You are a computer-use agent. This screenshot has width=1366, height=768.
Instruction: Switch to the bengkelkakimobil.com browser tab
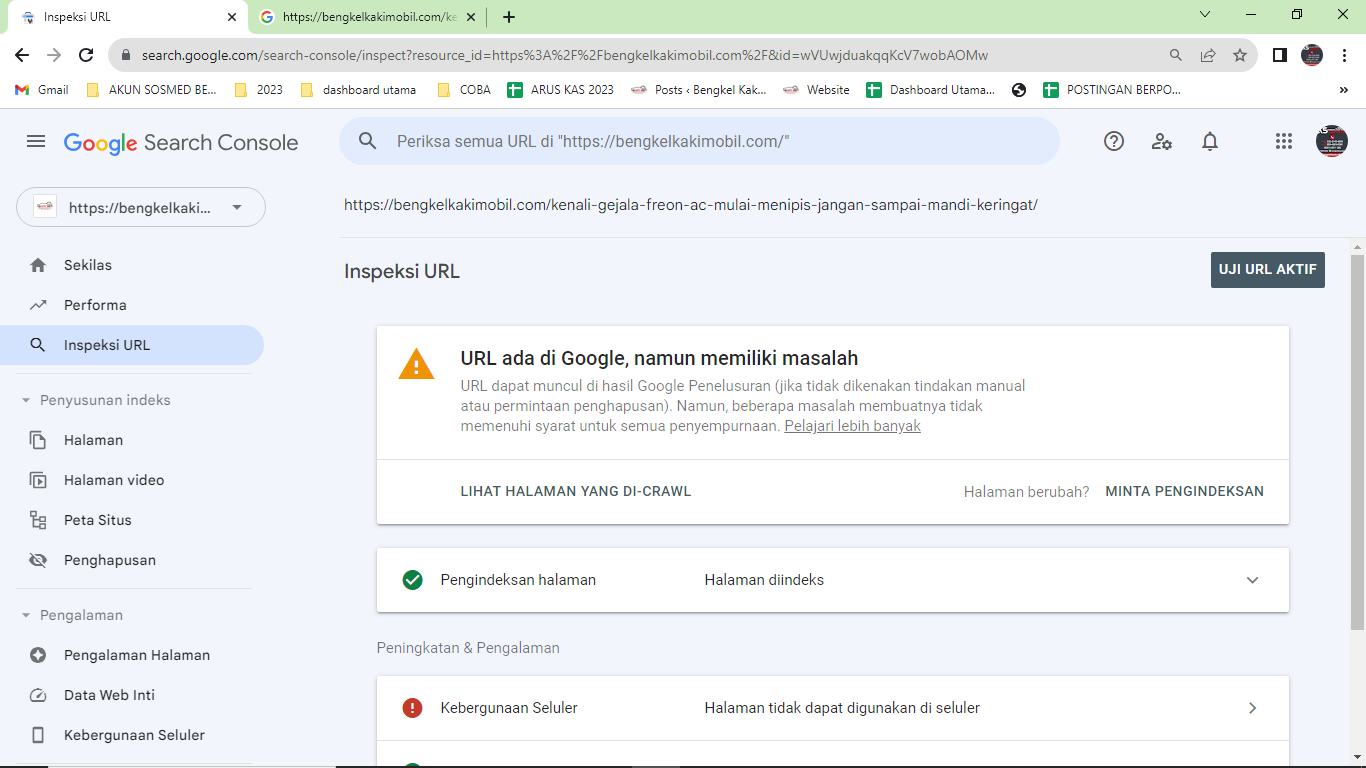pyautogui.click(x=366, y=17)
